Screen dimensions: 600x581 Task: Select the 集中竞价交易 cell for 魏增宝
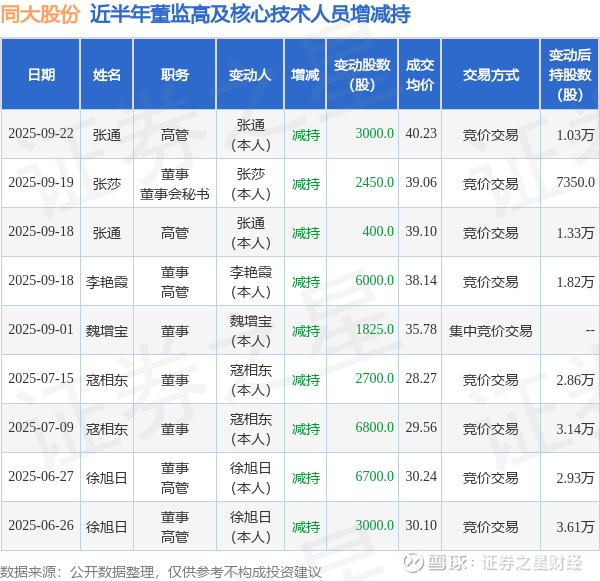(x=491, y=331)
